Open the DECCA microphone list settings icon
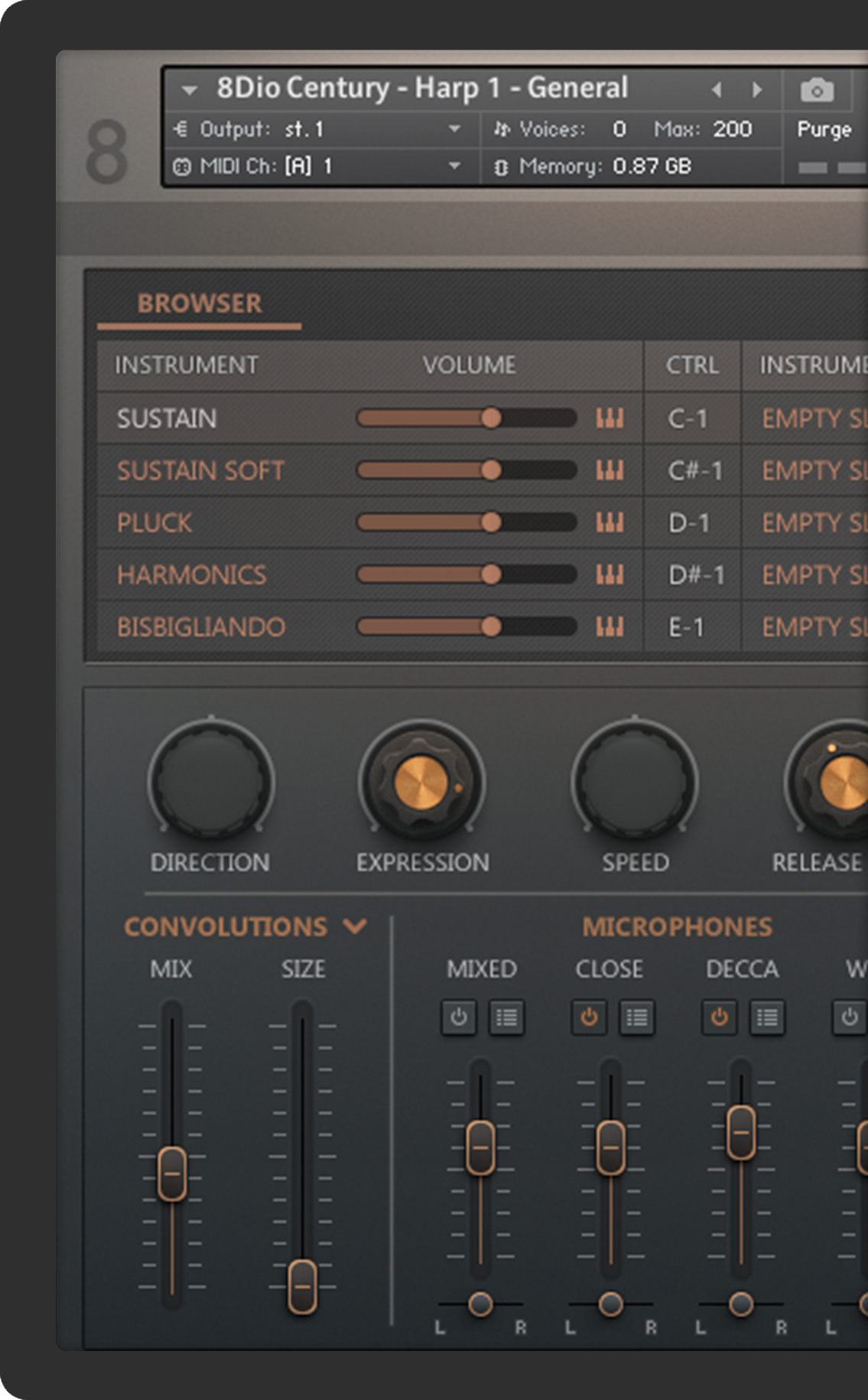 pos(766,1017)
